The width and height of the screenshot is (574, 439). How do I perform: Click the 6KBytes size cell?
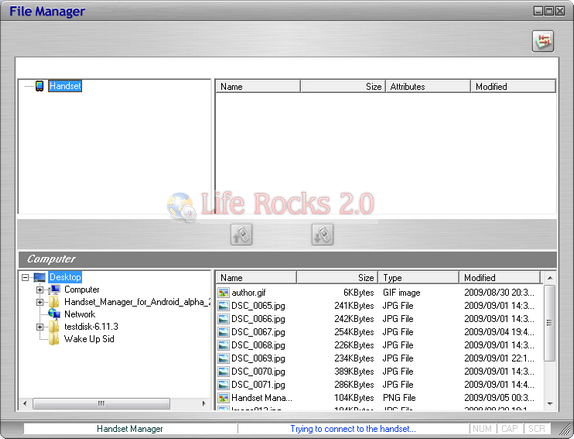click(358, 293)
